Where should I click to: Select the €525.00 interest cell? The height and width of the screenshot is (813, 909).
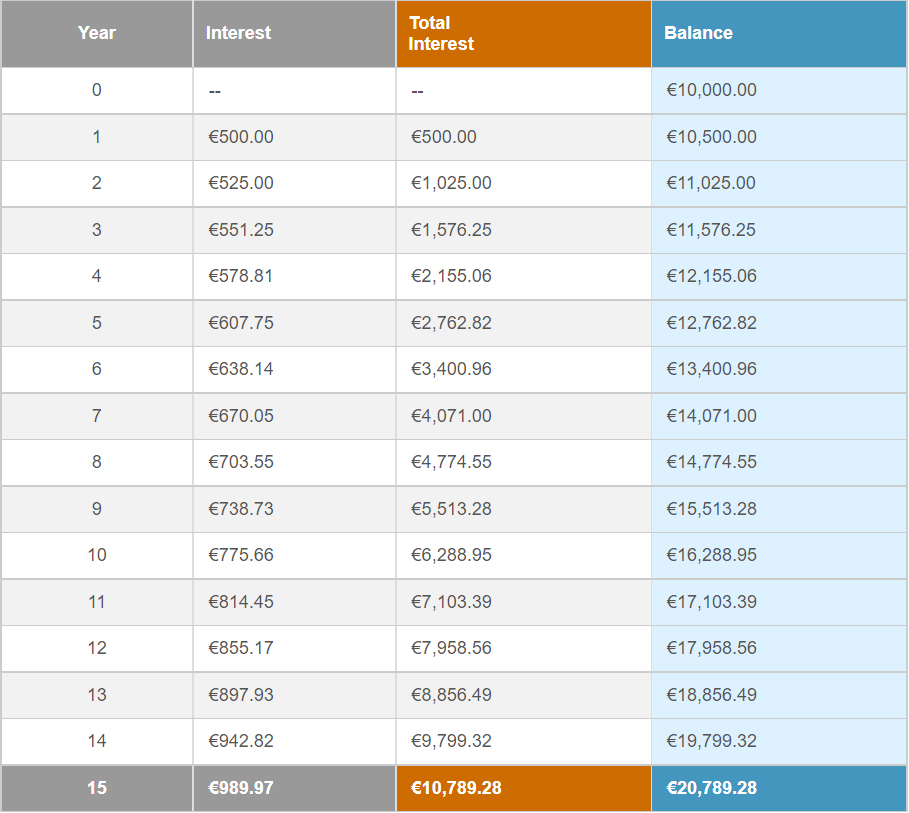241,183
